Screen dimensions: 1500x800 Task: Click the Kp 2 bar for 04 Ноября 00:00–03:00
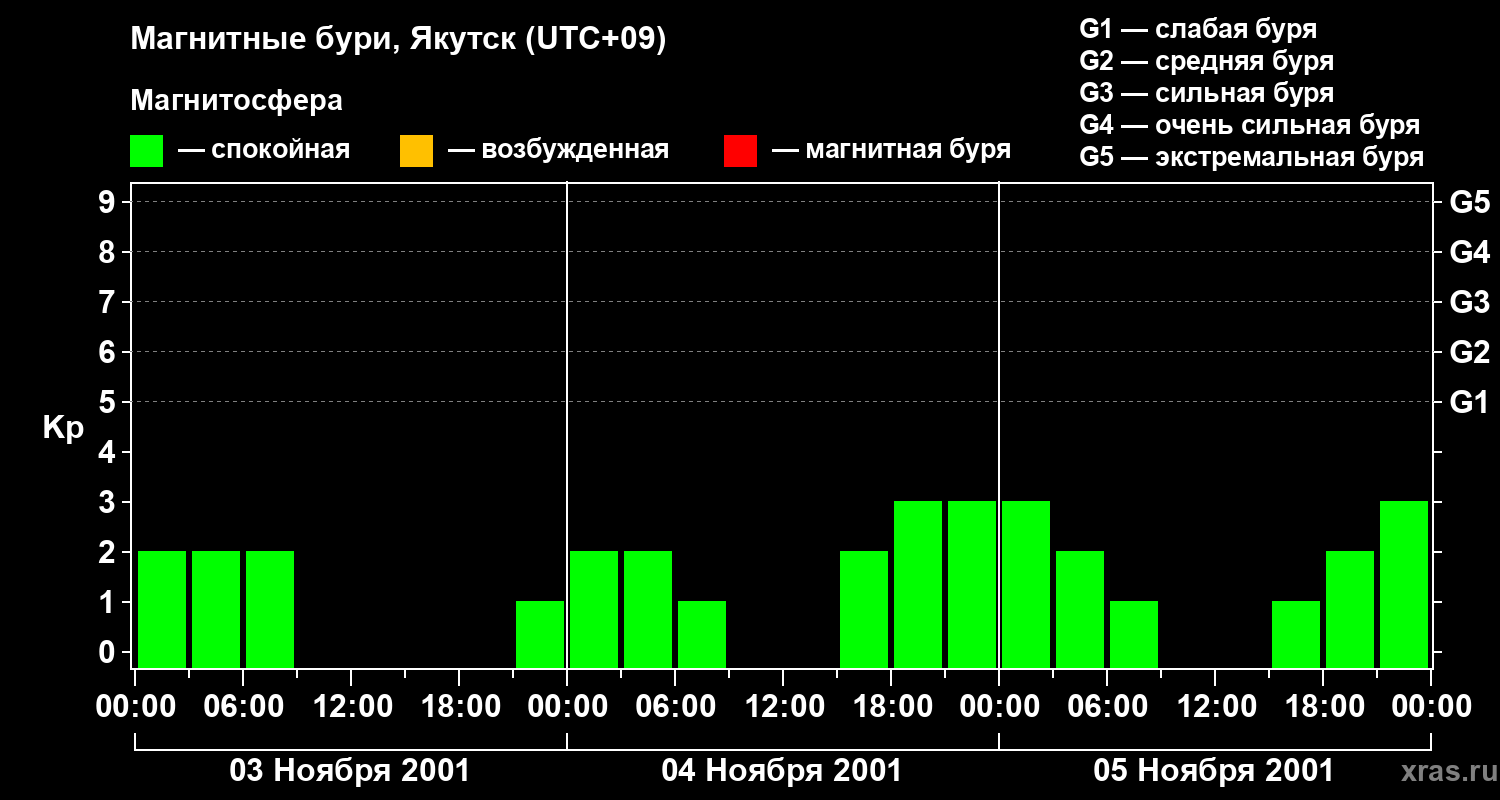[x=594, y=609]
